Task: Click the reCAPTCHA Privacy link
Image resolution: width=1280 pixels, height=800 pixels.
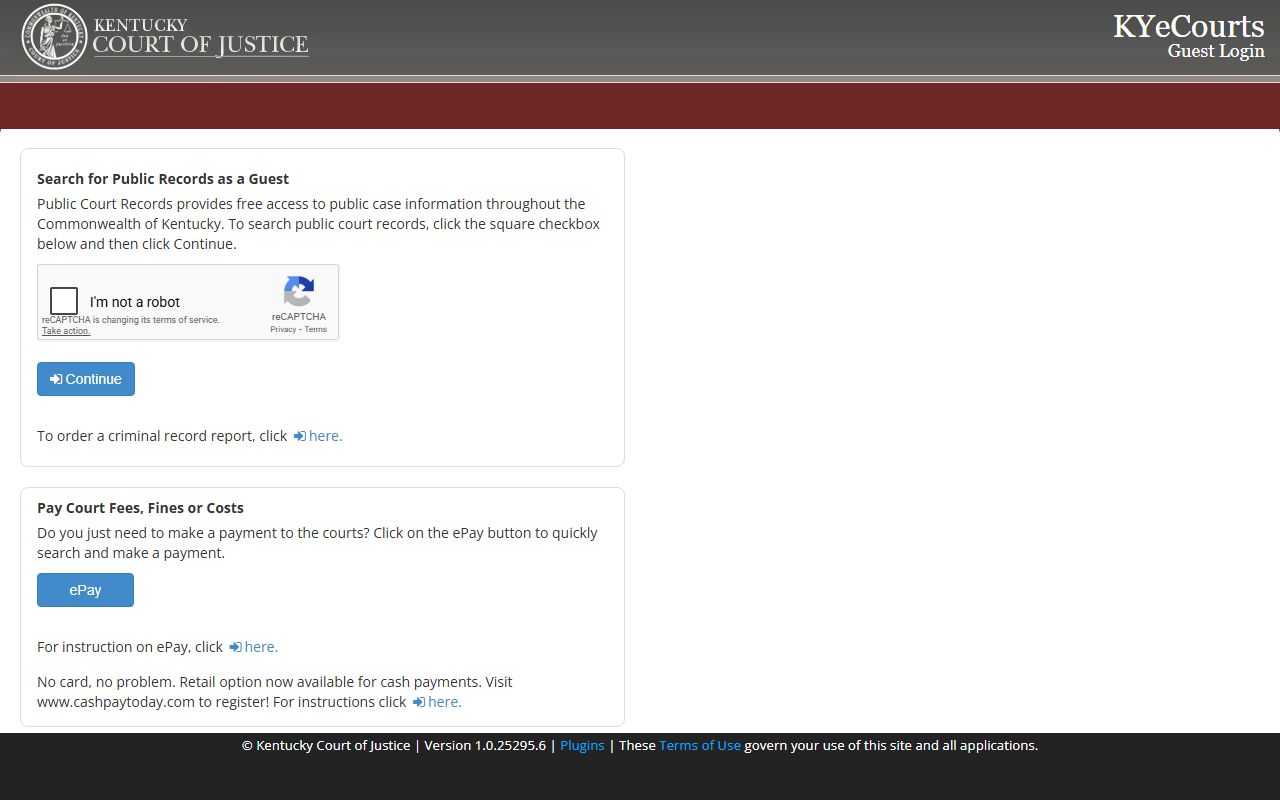Action: pos(283,329)
